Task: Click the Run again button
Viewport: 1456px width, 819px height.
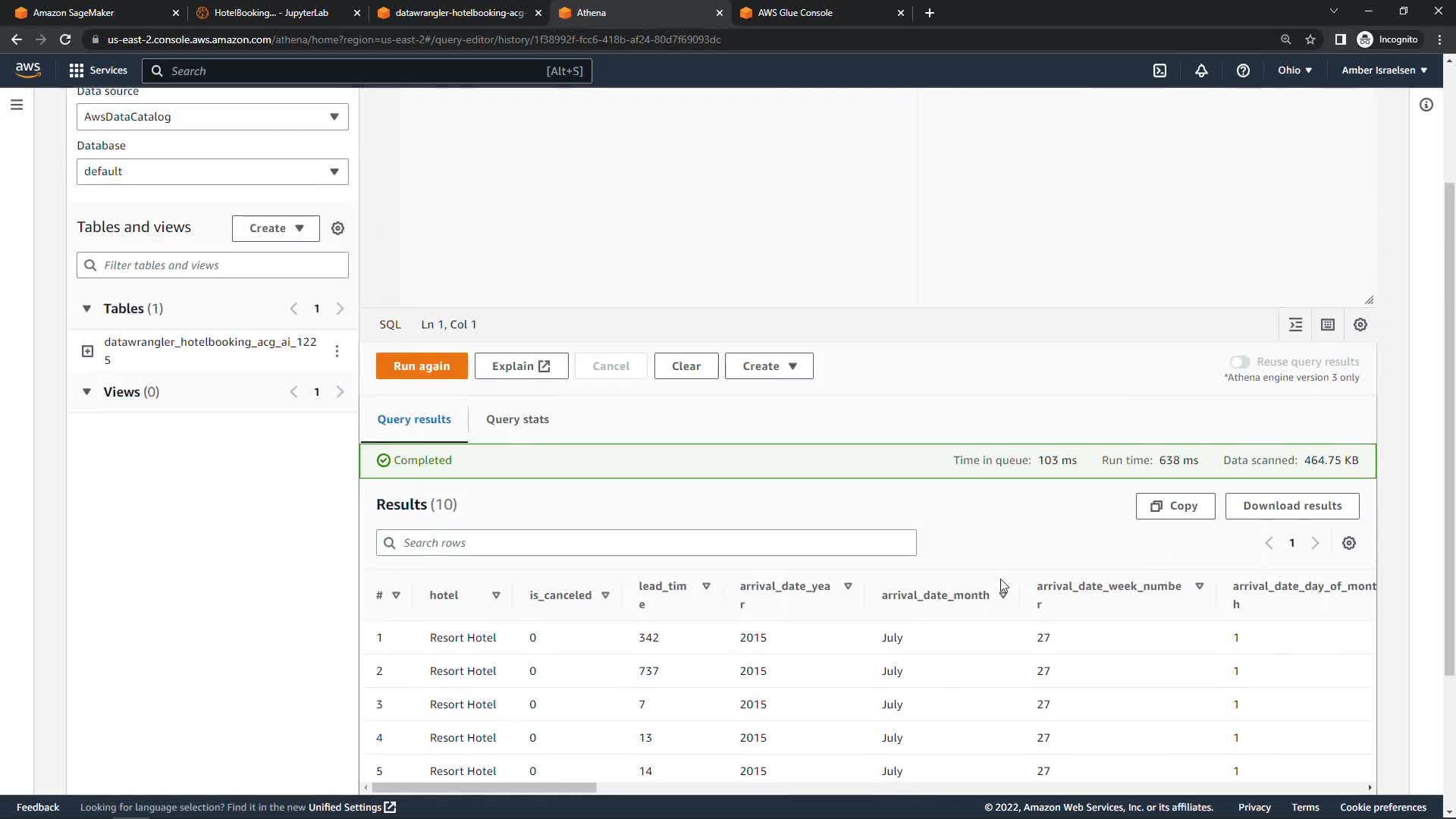Action: point(422,366)
